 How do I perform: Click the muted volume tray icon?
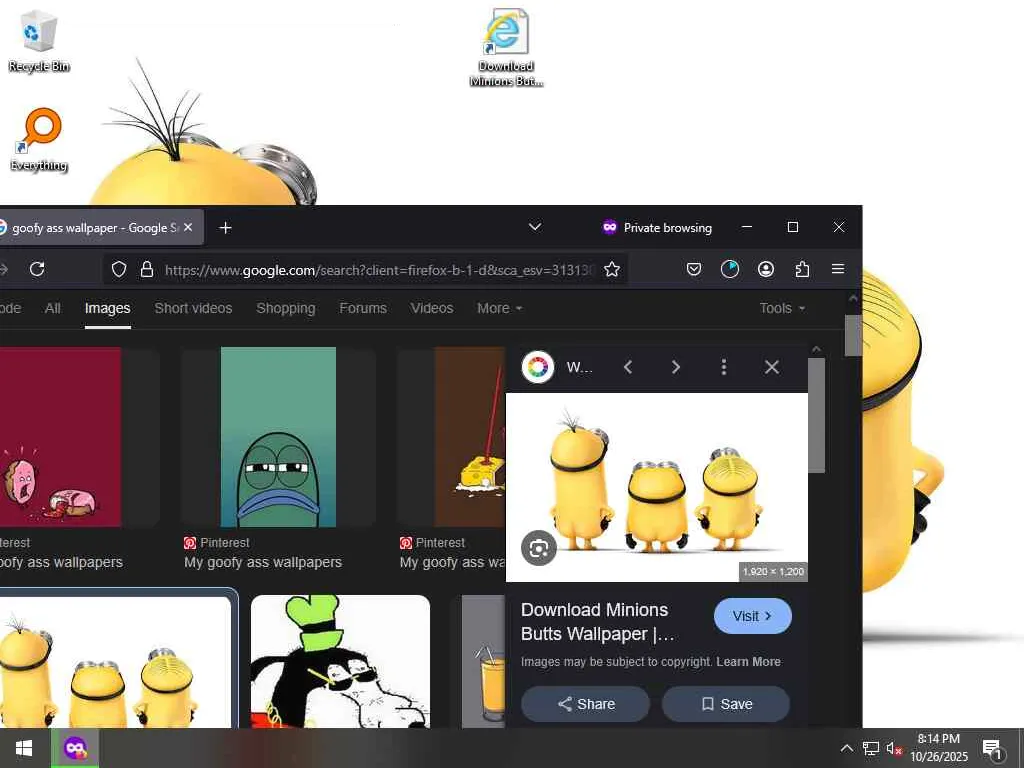click(893, 748)
